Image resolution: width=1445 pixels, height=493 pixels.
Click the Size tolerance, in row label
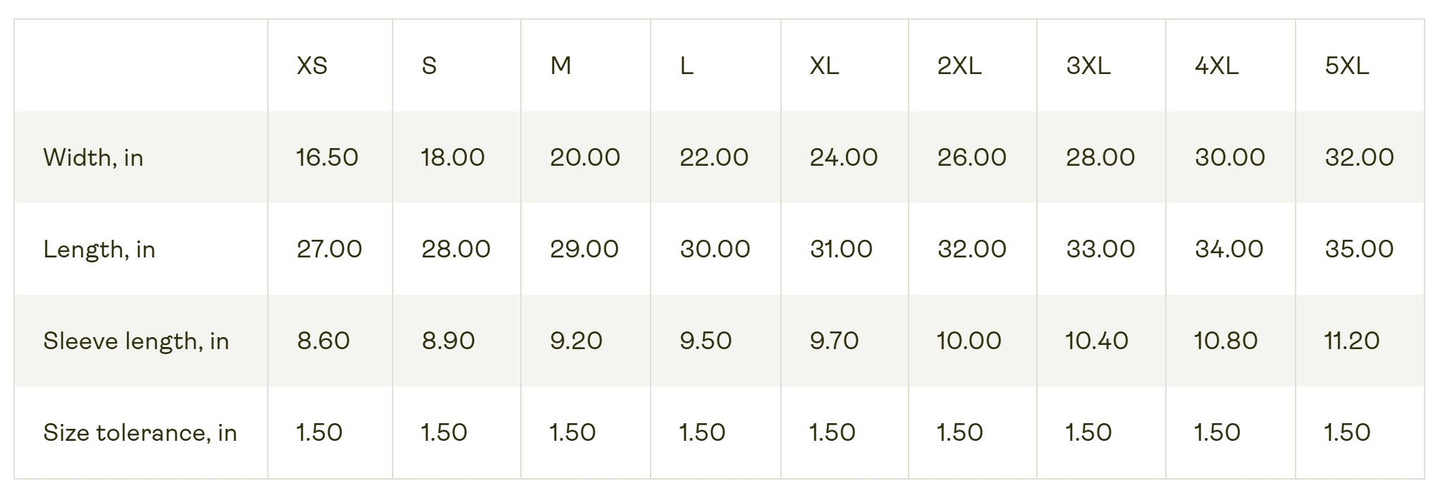(140, 433)
